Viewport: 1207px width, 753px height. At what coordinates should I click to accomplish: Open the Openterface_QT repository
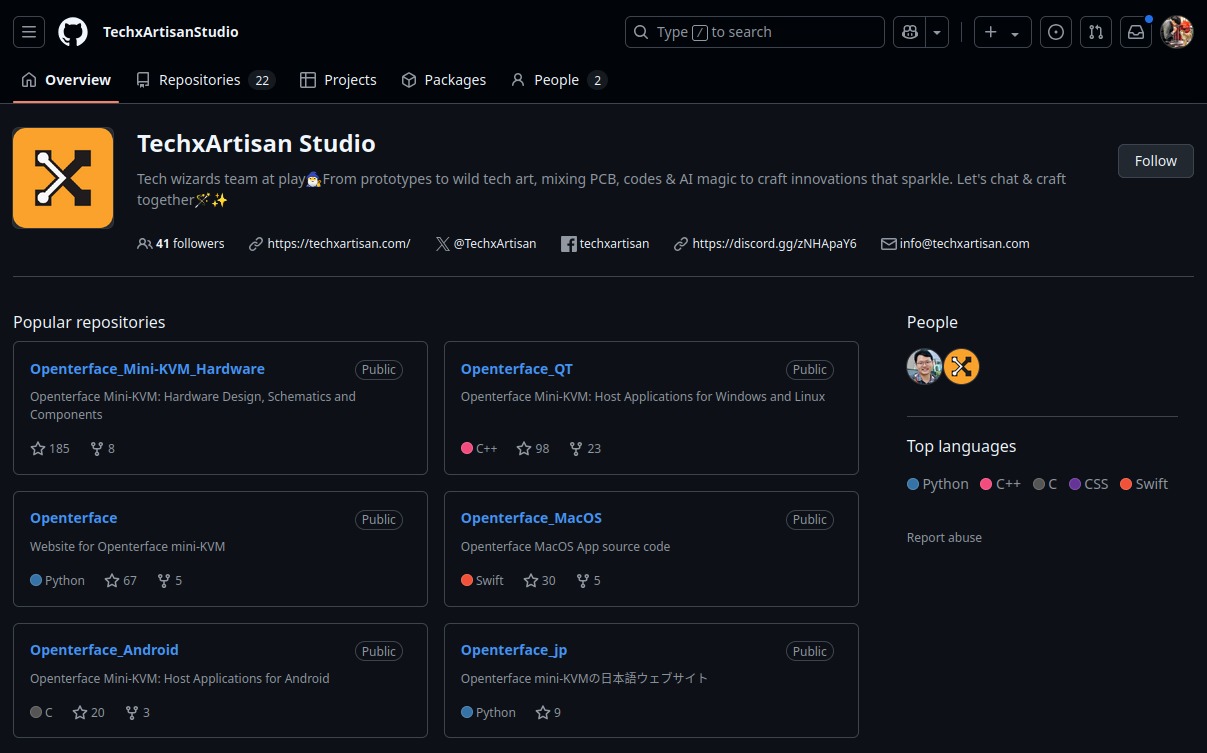pos(516,369)
